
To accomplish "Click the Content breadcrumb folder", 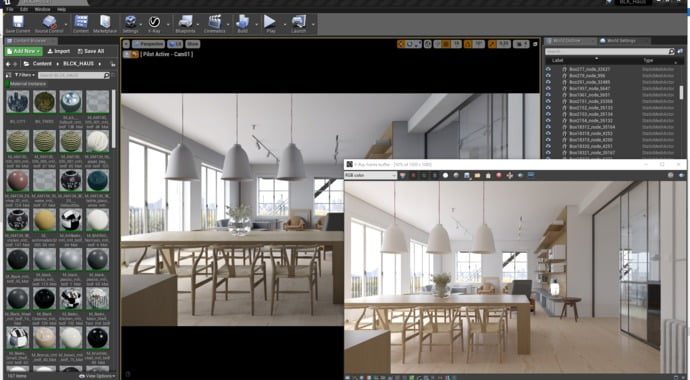I will pyautogui.click(x=42, y=64).
